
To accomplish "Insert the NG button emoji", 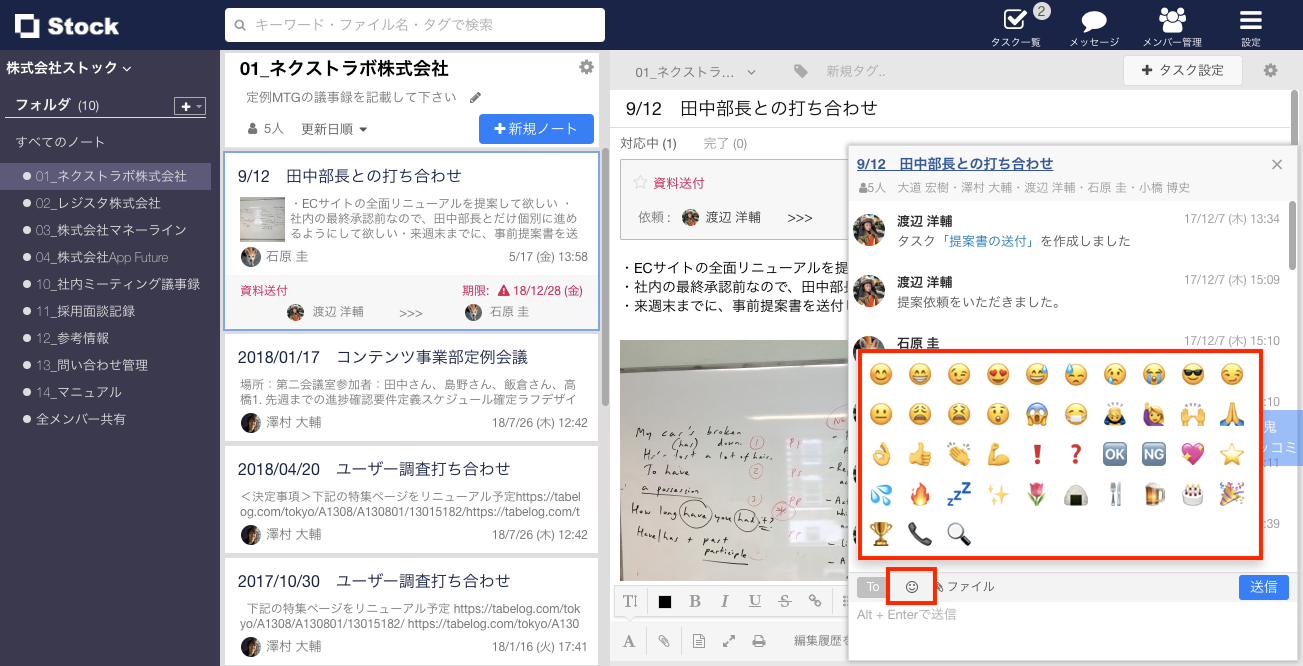I will tap(1154, 454).
